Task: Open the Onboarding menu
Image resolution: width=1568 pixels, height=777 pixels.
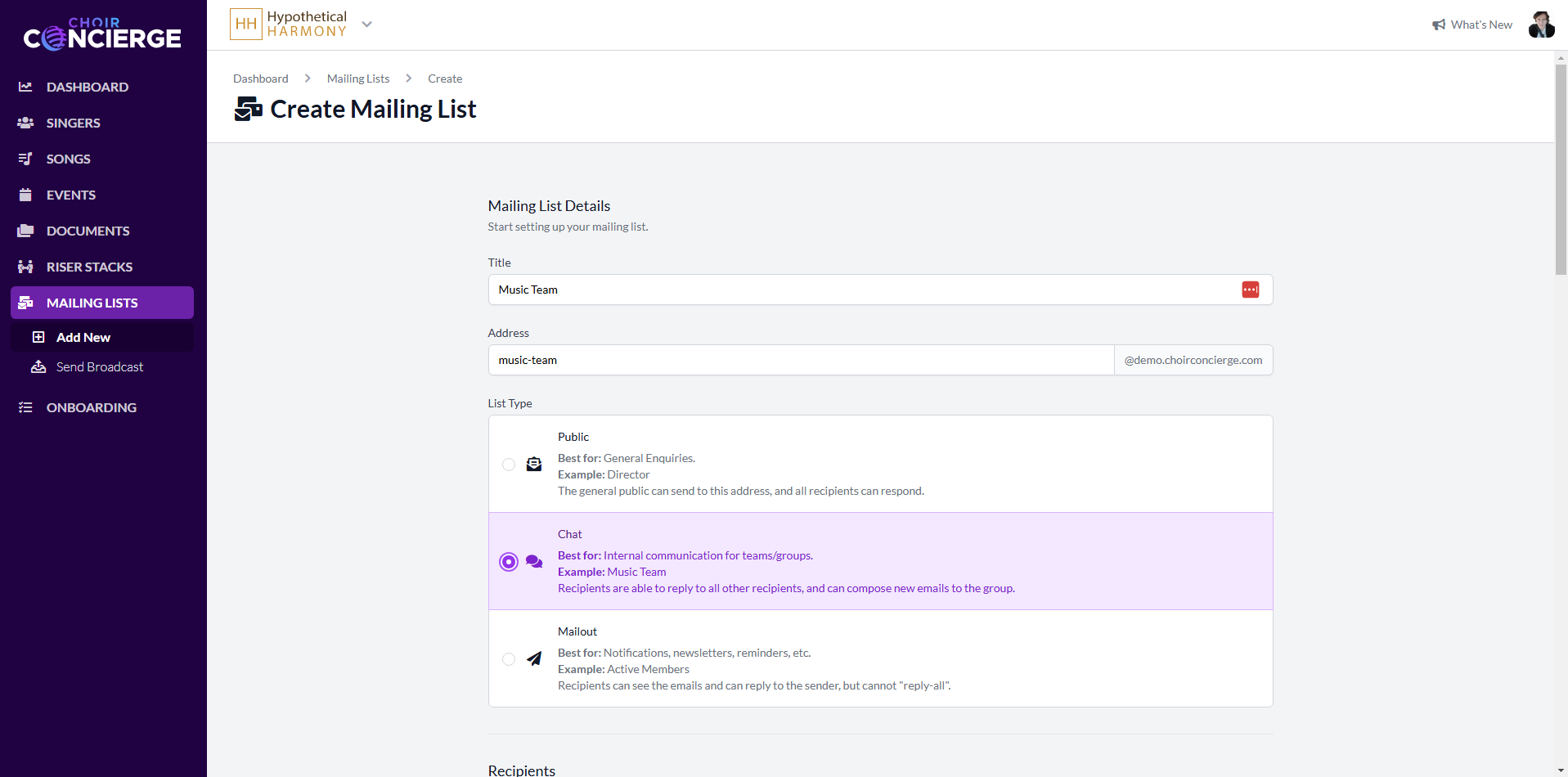Action: tap(102, 407)
